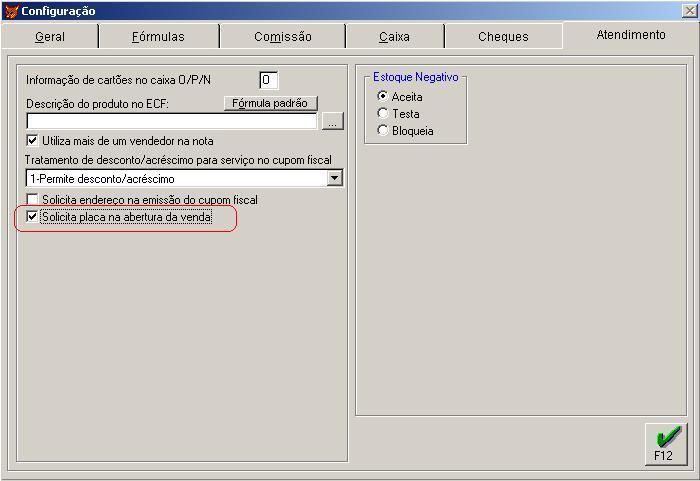The width and height of the screenshot is (700, 481).
Task: Open the Cheques tab
Action: point(503,37)
